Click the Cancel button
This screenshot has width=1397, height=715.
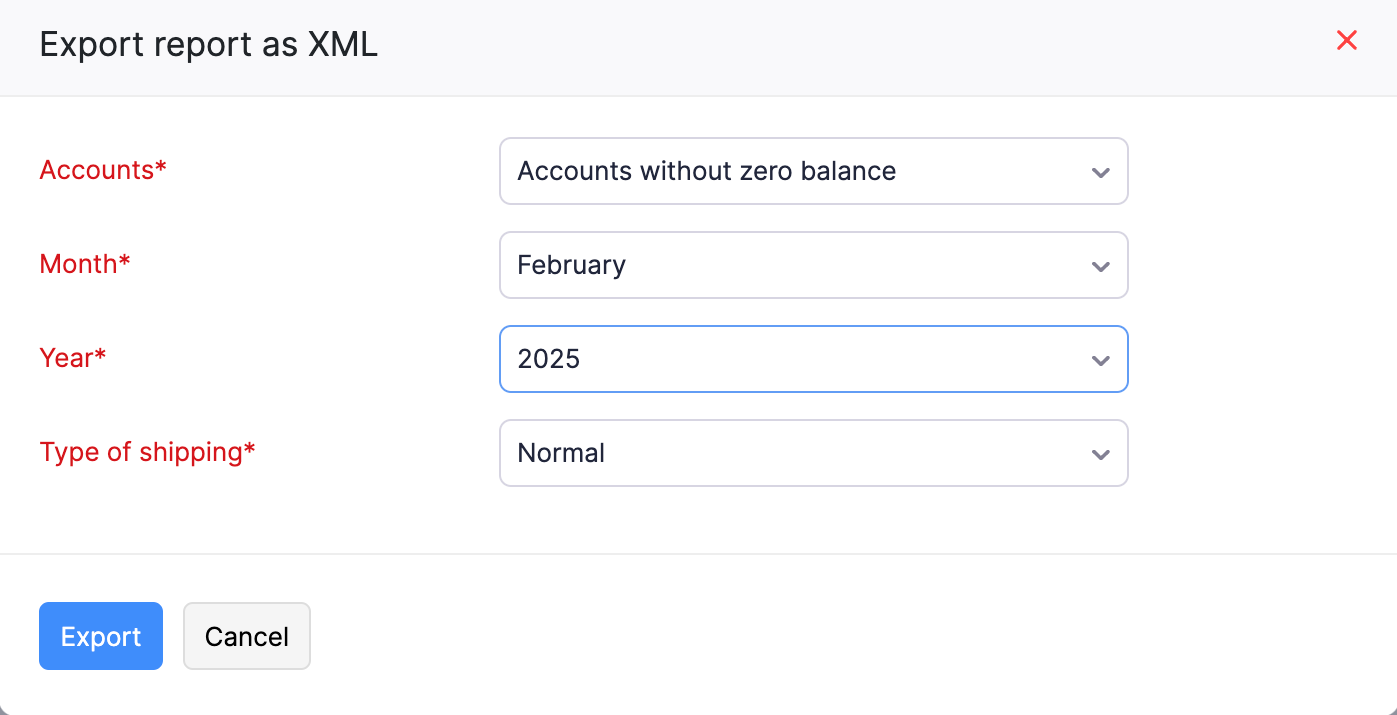pyautogui.click(x=246, y=636)
